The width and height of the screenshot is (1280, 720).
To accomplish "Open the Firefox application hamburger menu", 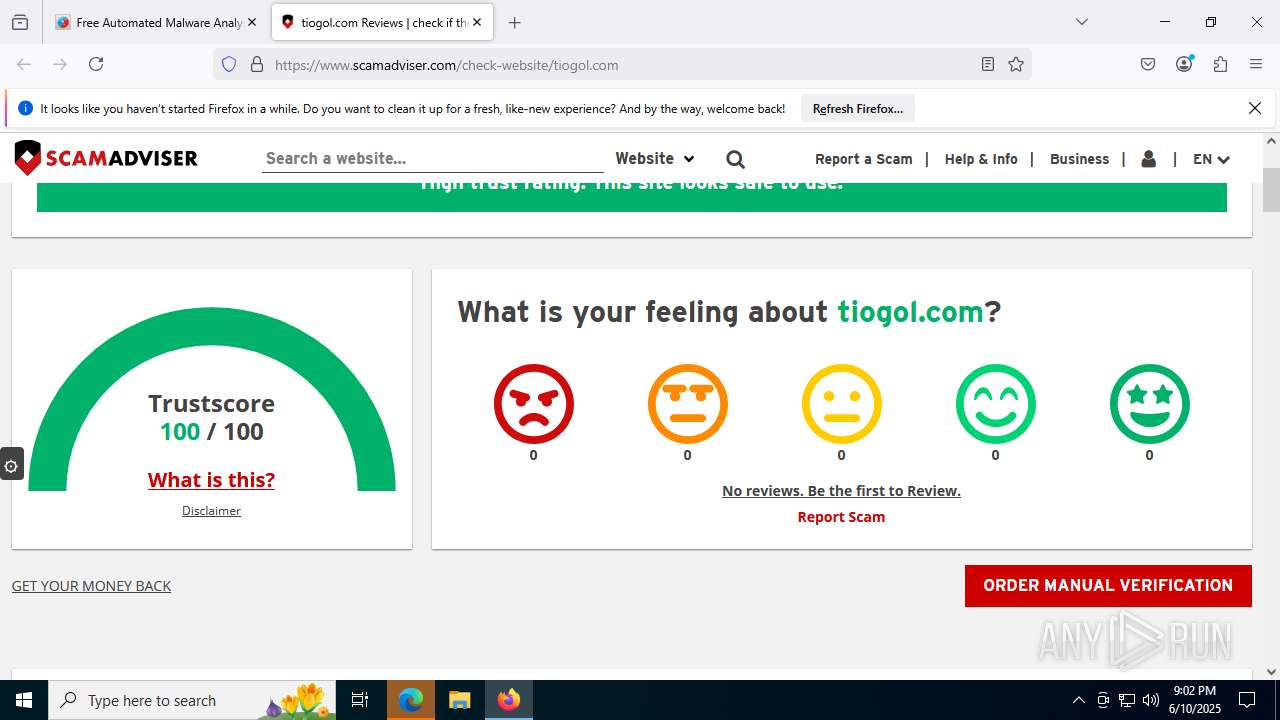I will 1256,64.
